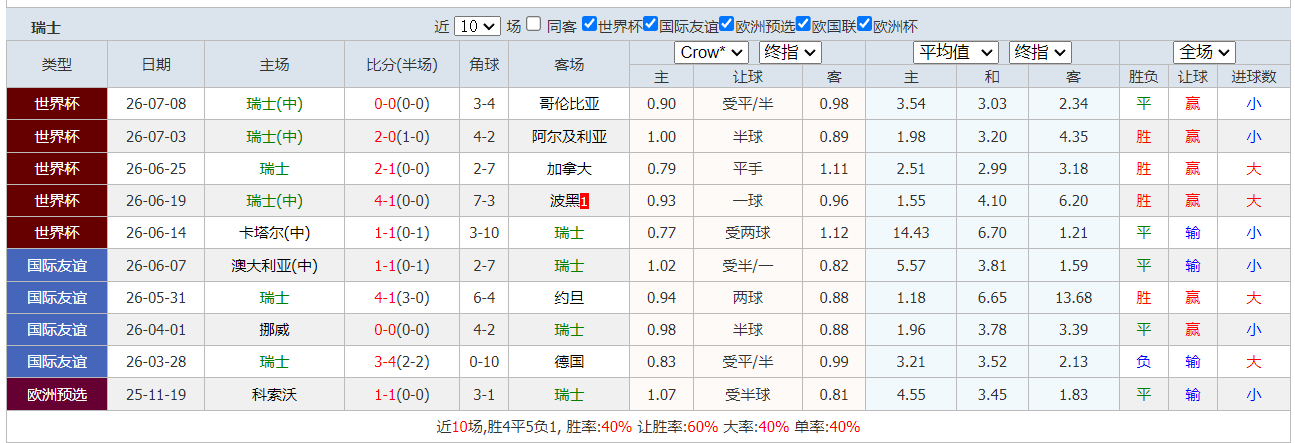Click the 日期 column header
This screenshot has height=443, width=1295.
click(156, 64)
